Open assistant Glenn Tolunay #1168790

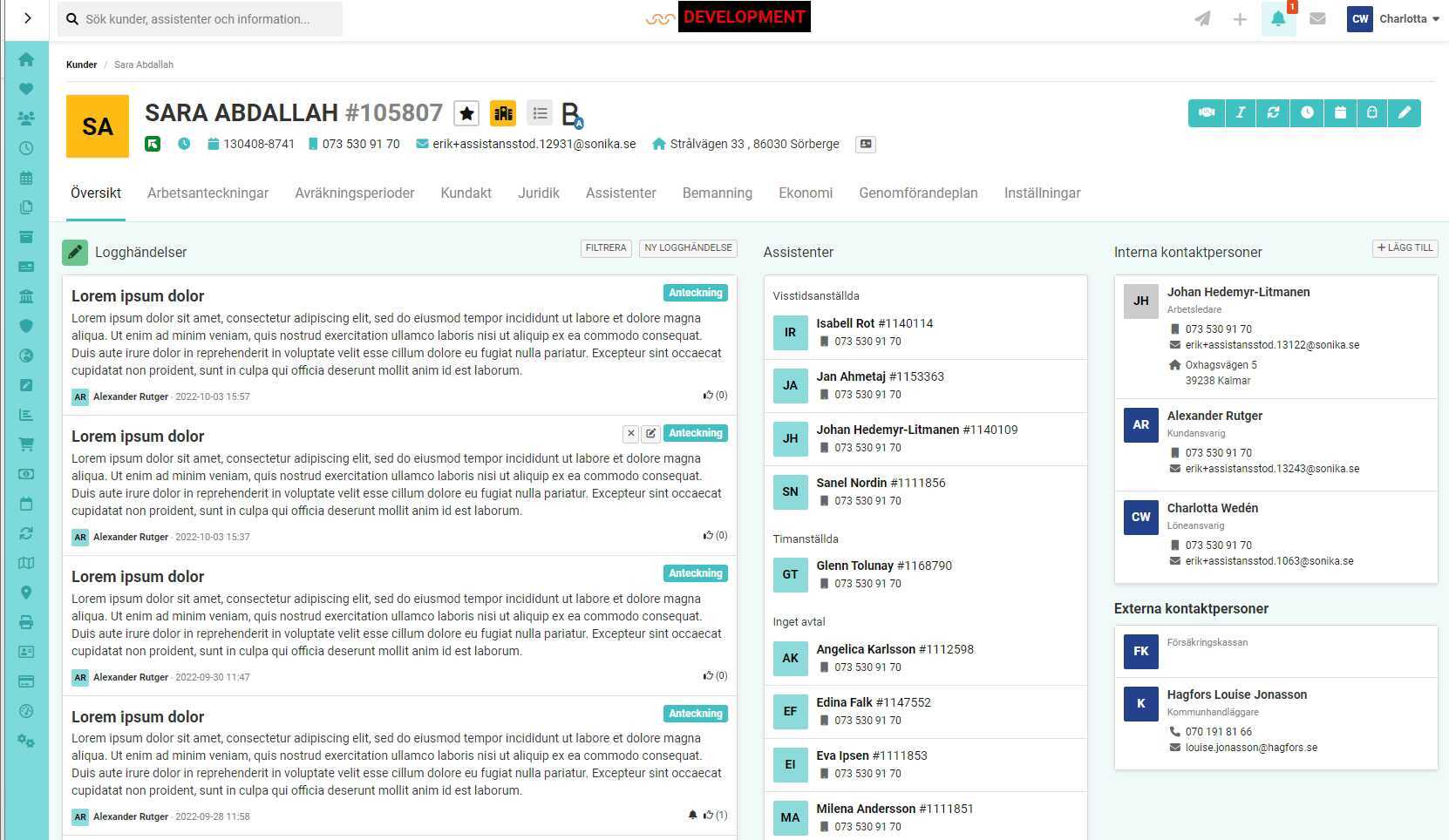(x=884, y=566)
